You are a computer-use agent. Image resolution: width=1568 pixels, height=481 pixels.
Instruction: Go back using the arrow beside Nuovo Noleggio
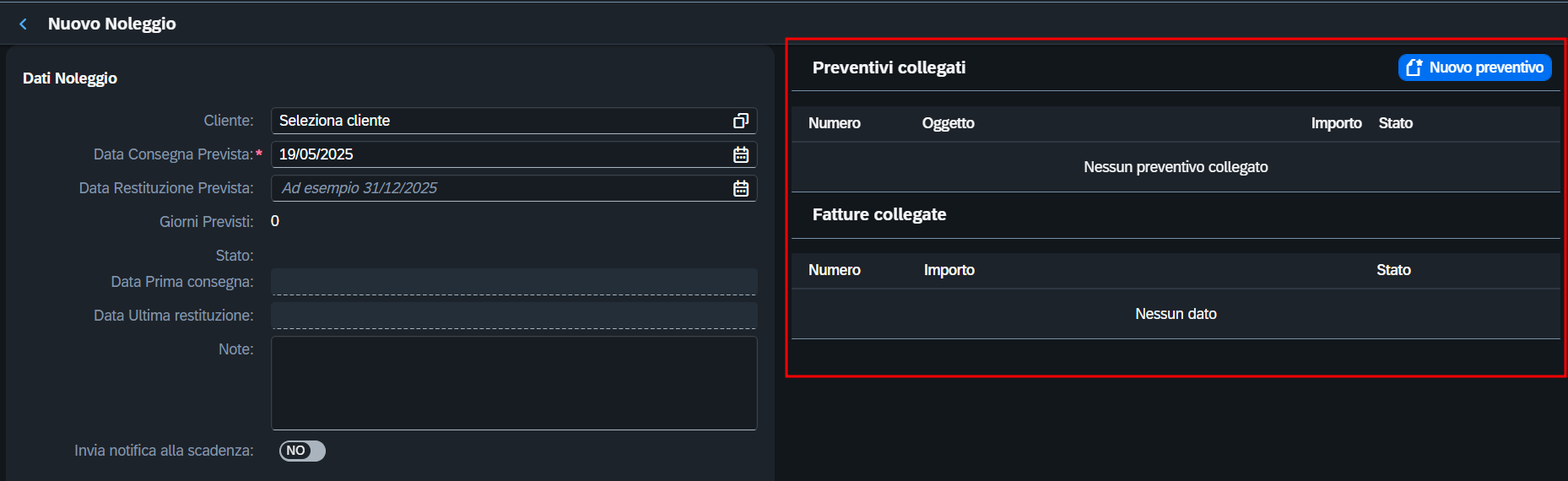click(24, 24)
